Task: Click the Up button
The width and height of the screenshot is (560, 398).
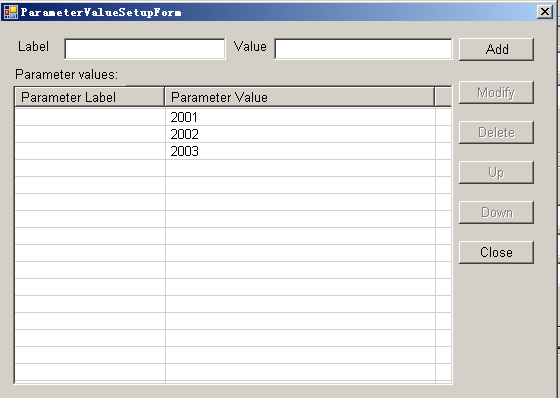Action: click(x=496, y=173)
